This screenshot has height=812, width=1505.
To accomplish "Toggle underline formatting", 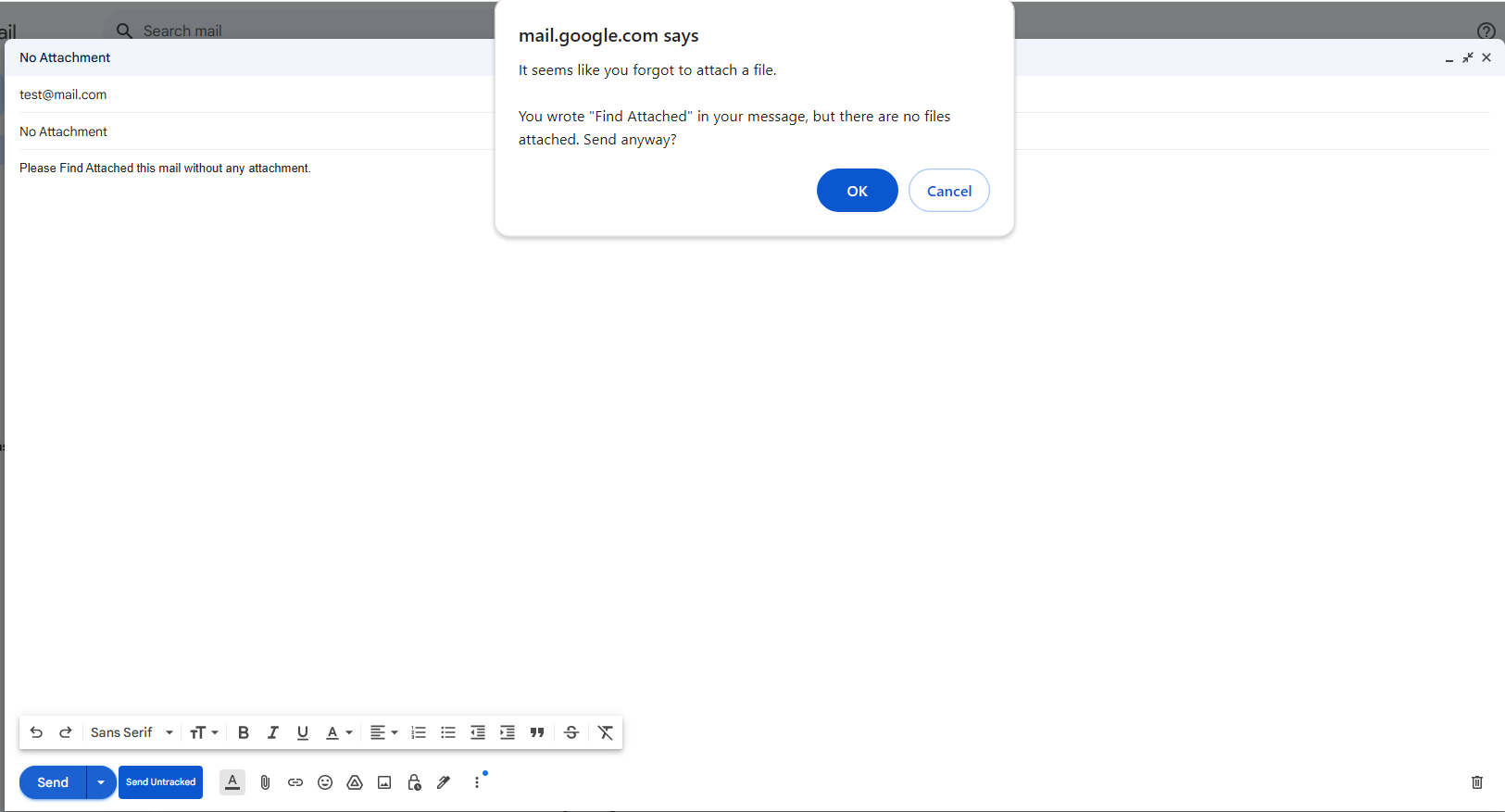I will pyautogui.click(x=303, y=732).
